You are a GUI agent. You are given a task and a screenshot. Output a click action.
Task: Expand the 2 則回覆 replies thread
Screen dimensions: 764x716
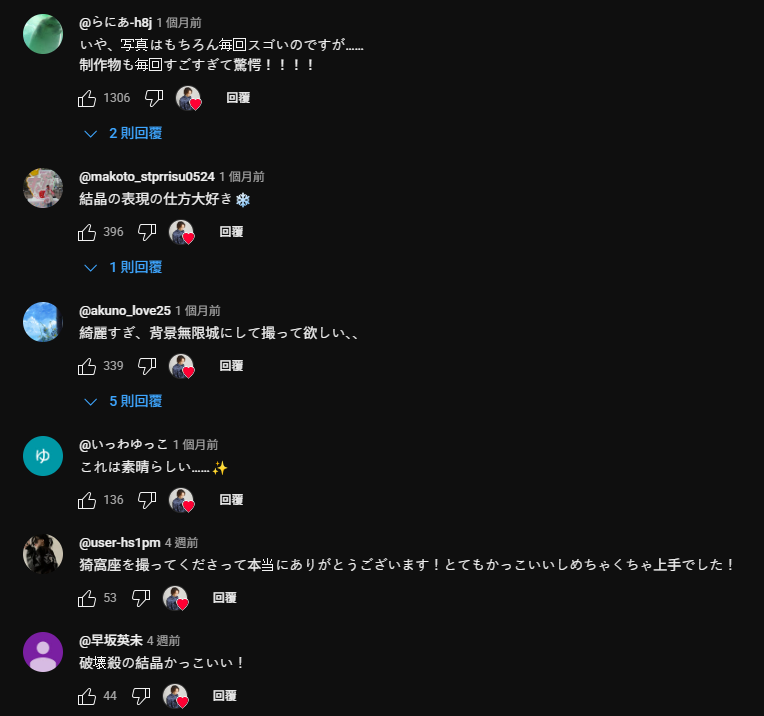click(123, 133)
